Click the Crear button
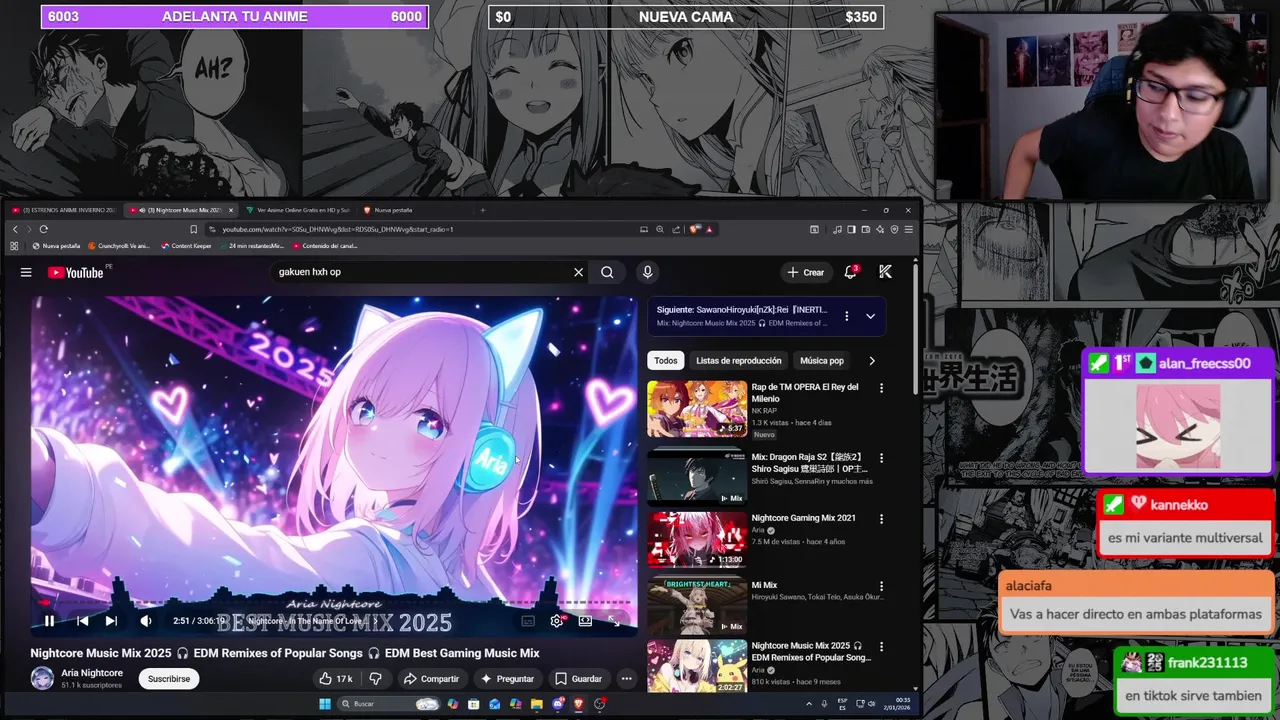 pos(806,272)
